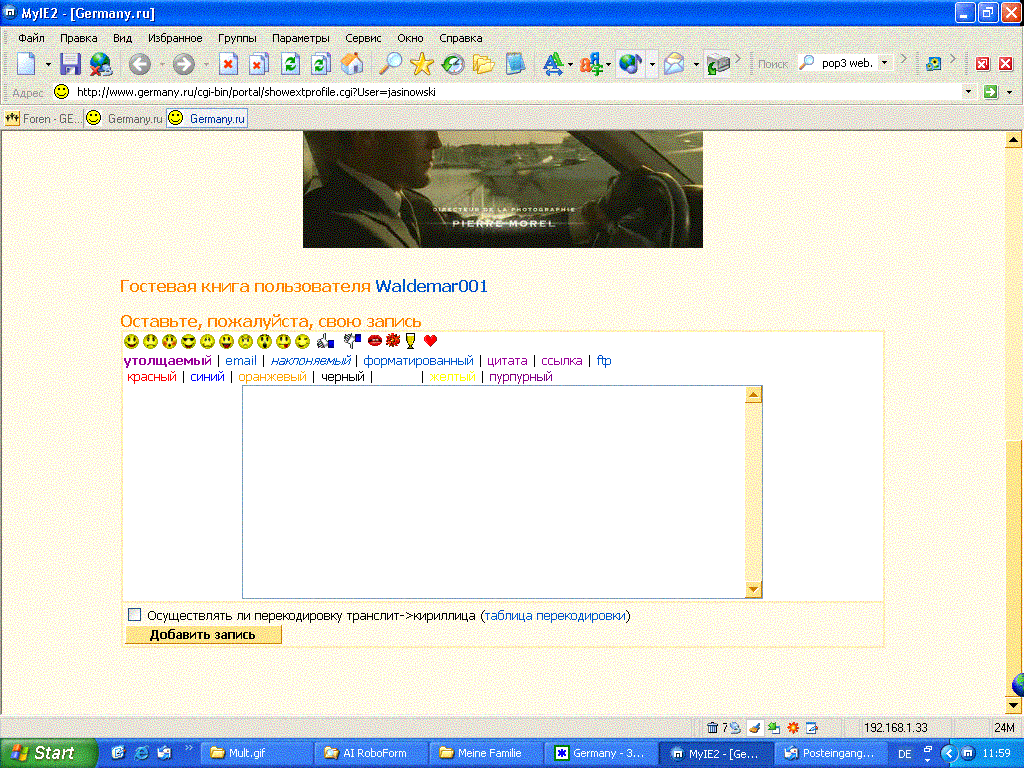Screen dimensions: 1024x768
Task: Insert the red lips kiss emoticon
Action: click(x=375, y=340)
